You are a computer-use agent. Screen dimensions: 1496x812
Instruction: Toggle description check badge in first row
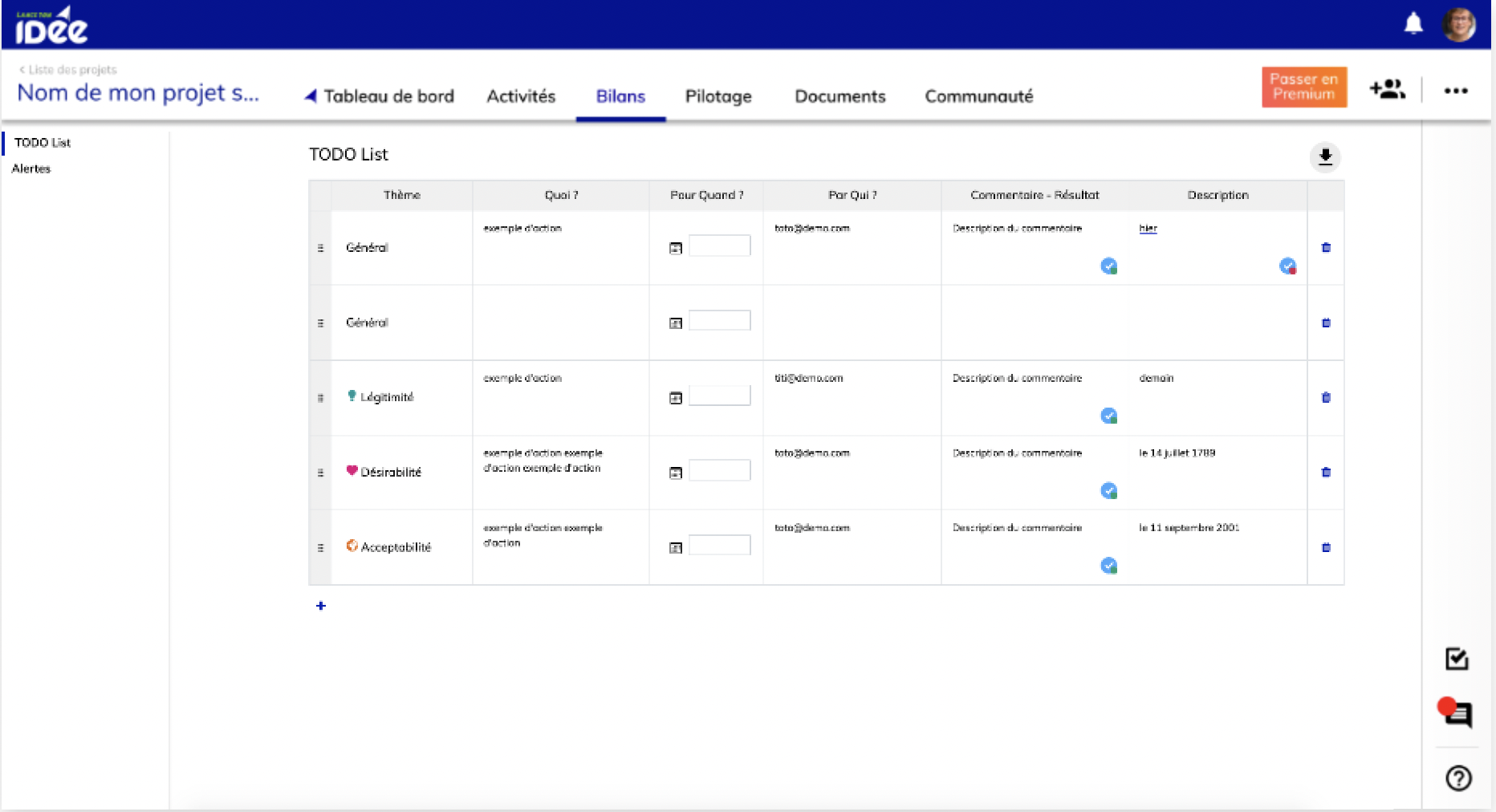pos(1287,266)
